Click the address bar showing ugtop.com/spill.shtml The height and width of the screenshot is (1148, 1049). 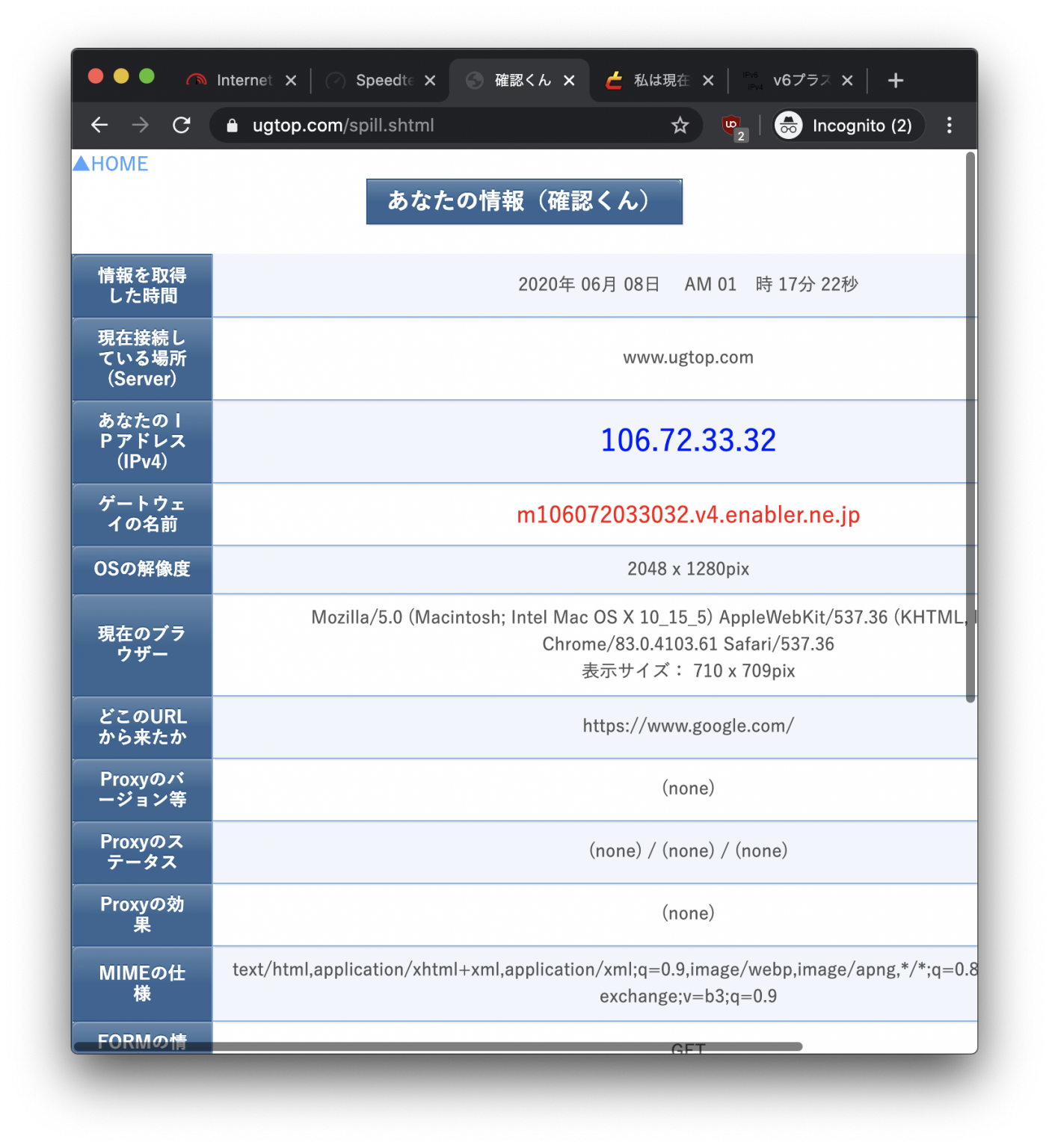(419, 126)
